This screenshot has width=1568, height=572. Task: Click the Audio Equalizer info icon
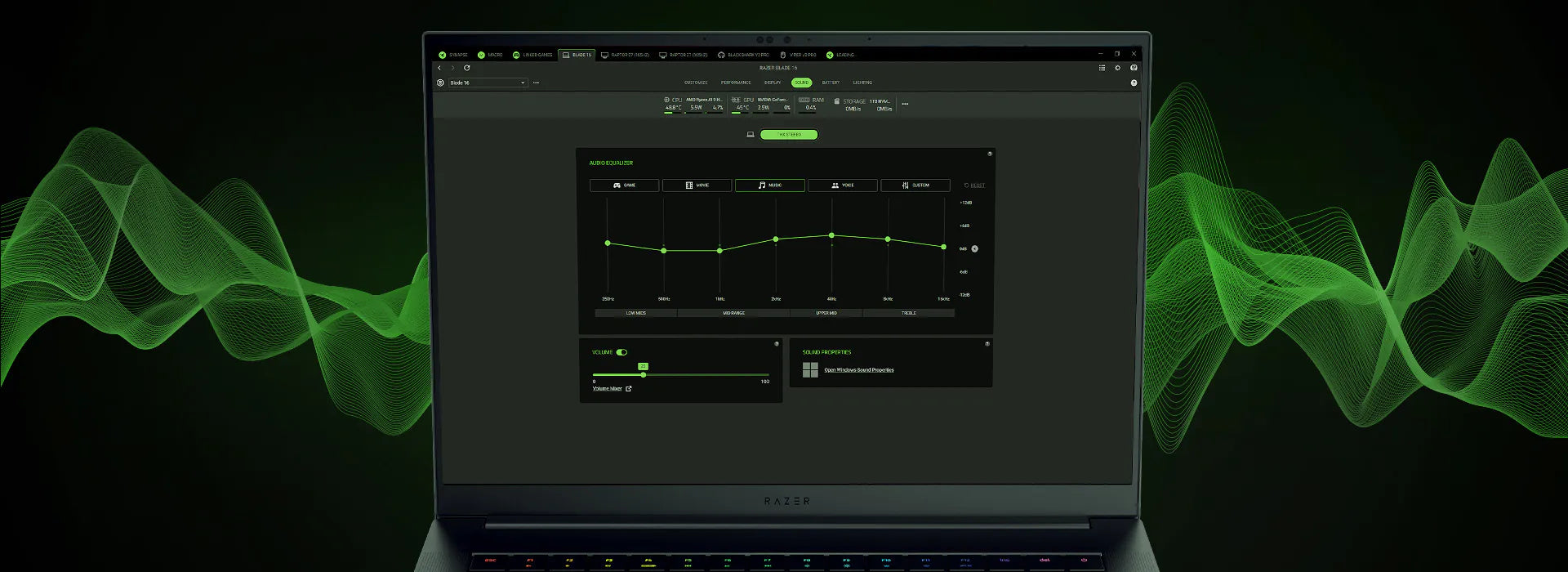point(990,154)
